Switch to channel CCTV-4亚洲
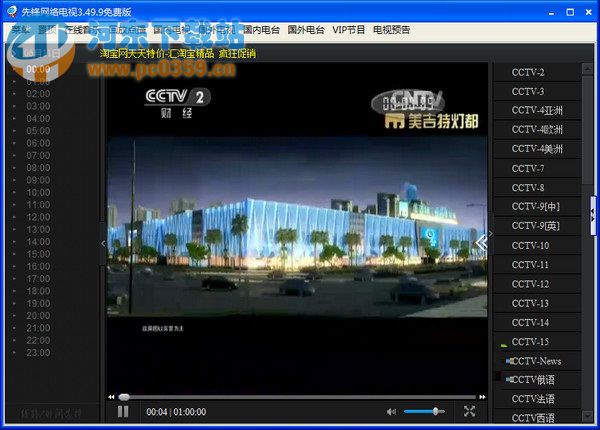 (x=537, y=111)
